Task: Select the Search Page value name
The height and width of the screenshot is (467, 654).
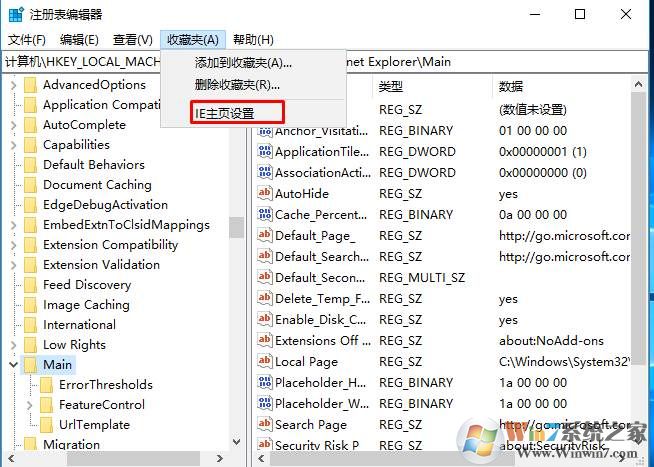Action: point(311,424)
